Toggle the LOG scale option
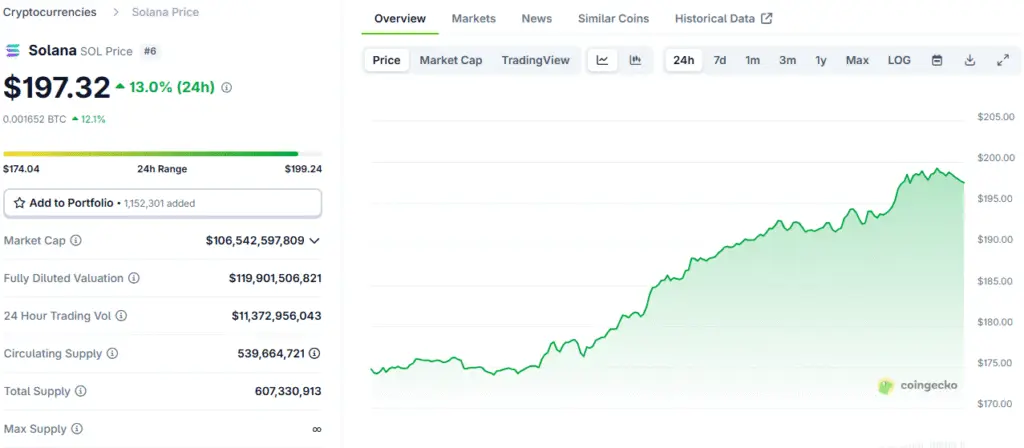The width and height of the screenshot is (1024, 448). tap(899, 61)
